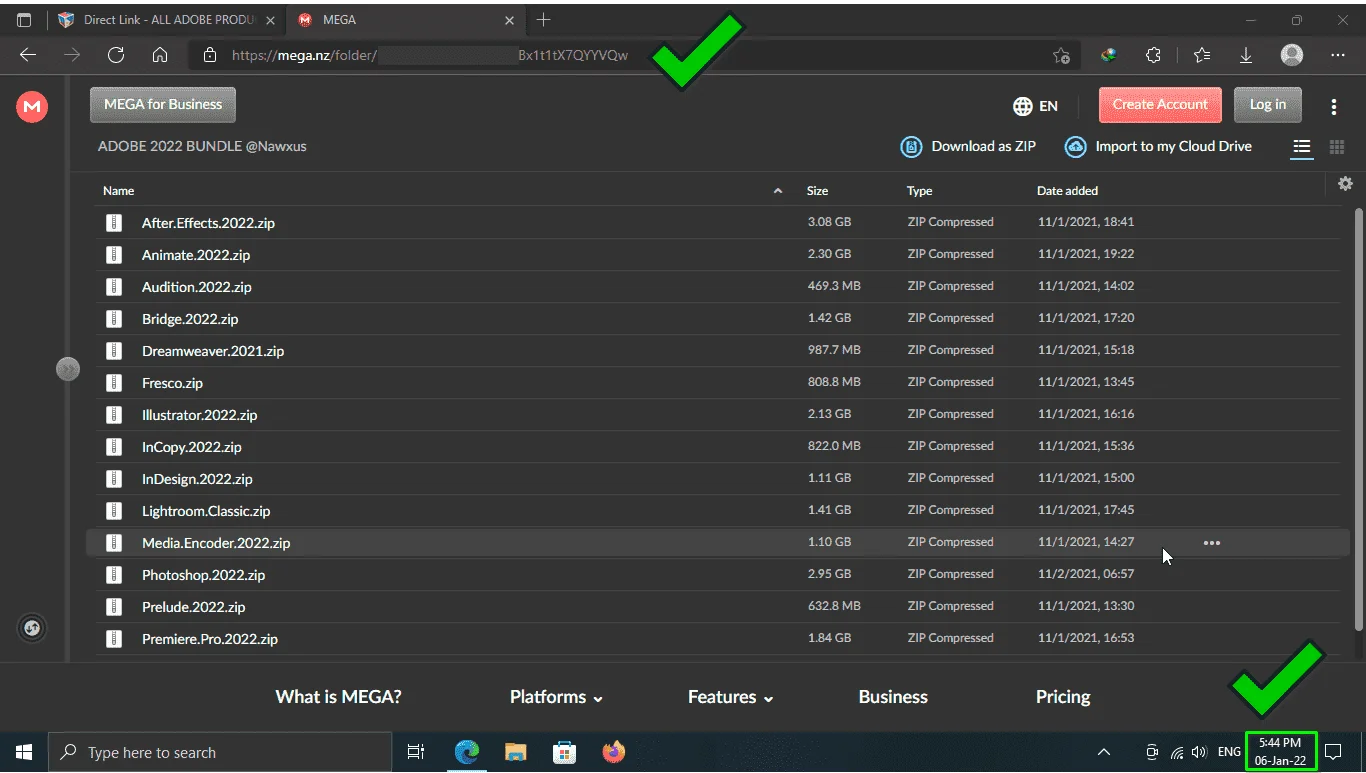Open options menu for Media.Encoder.2022.zip row

click(1212, 543)
